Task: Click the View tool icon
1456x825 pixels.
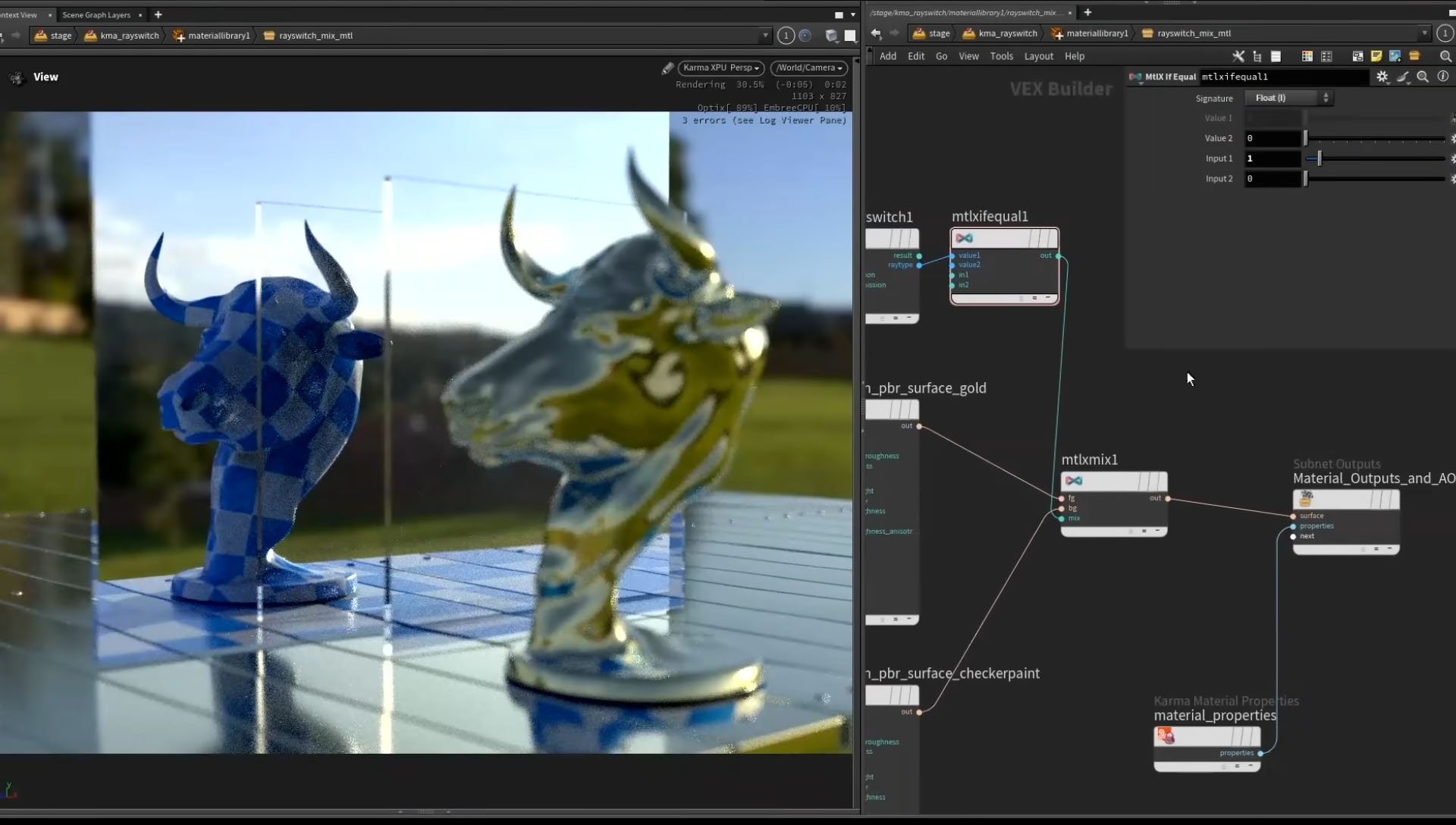Action: (x=16, y=77)
